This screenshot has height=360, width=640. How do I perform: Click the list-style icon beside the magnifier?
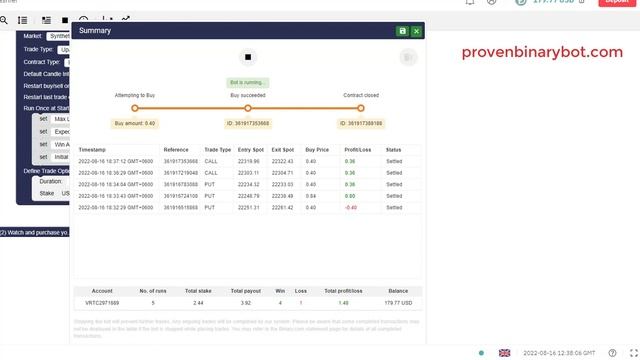click(x=22, y=20)
